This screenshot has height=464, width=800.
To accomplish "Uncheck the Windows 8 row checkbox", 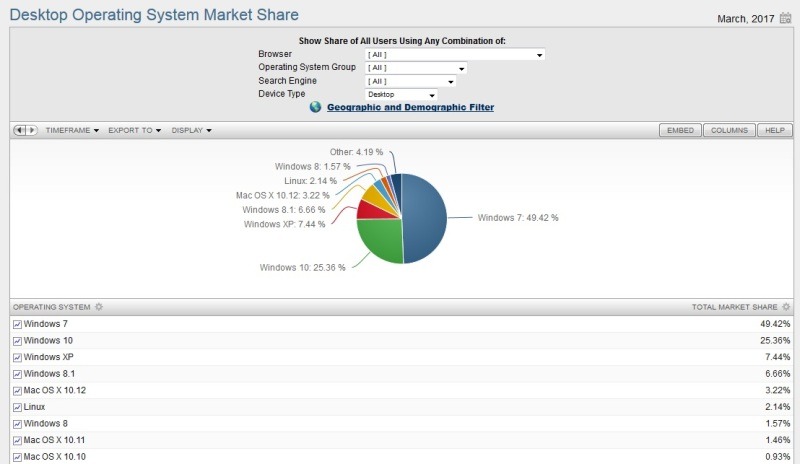I will [x=17, y=424].
